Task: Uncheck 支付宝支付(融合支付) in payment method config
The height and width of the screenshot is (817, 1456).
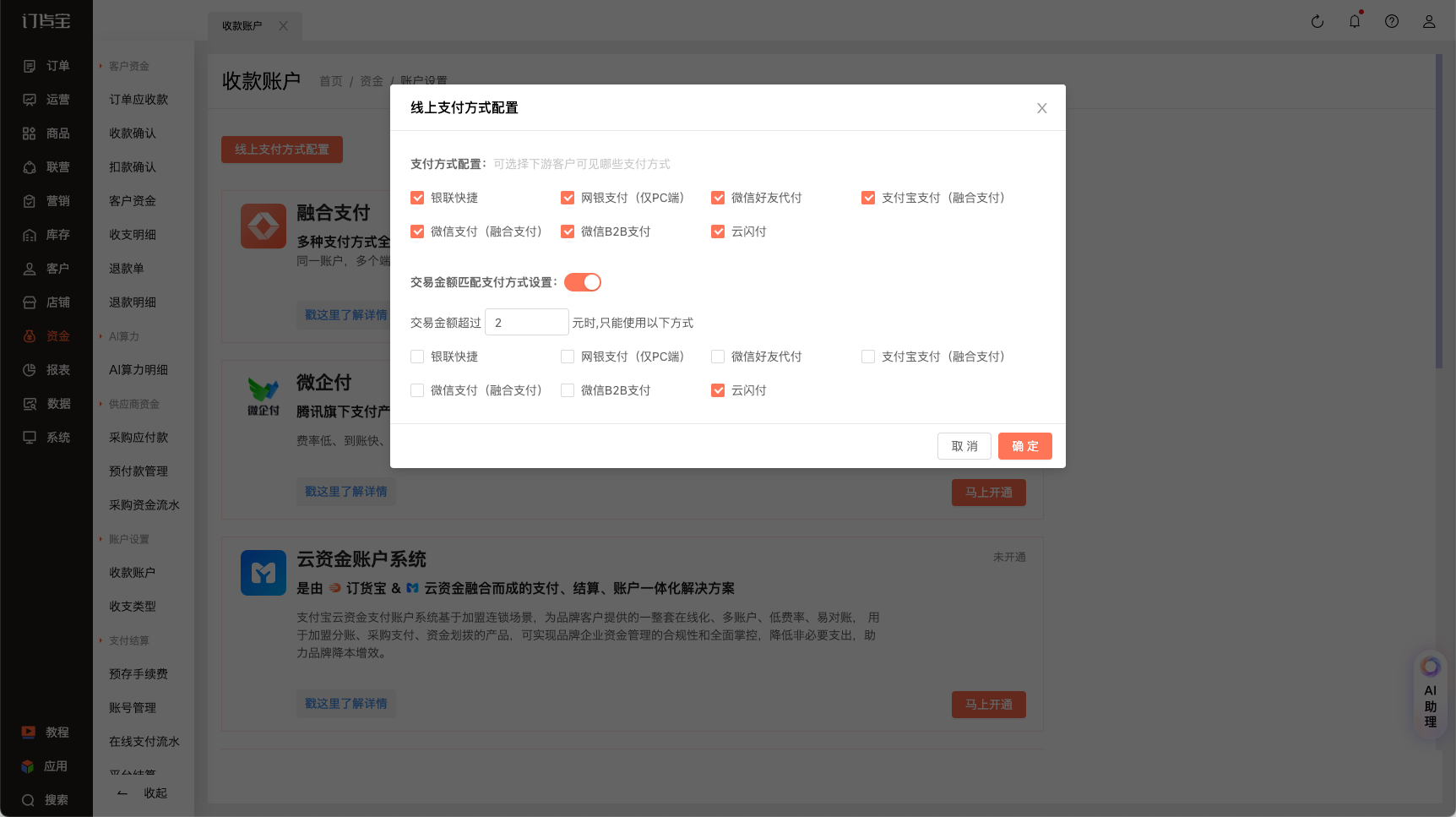Action: click(x=868, y=198)
